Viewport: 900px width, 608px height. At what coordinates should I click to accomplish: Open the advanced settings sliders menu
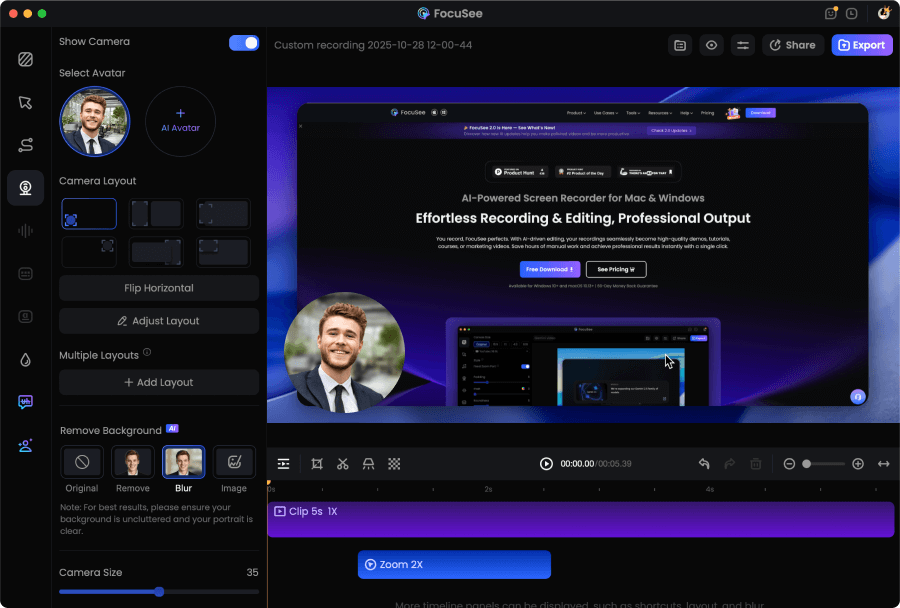742,45
